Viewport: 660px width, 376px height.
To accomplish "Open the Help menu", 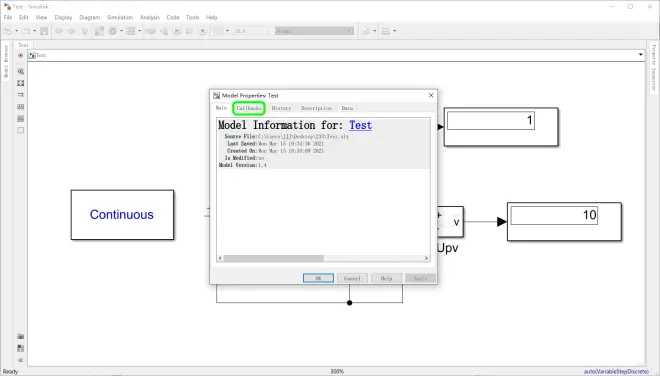I will click(211, 18).
